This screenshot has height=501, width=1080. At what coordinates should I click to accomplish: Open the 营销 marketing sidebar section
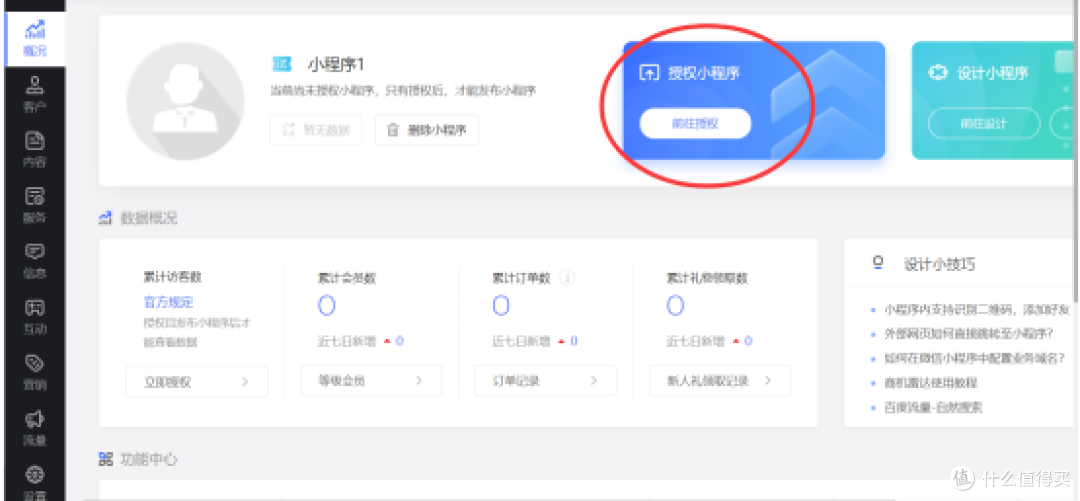point(35,372)
